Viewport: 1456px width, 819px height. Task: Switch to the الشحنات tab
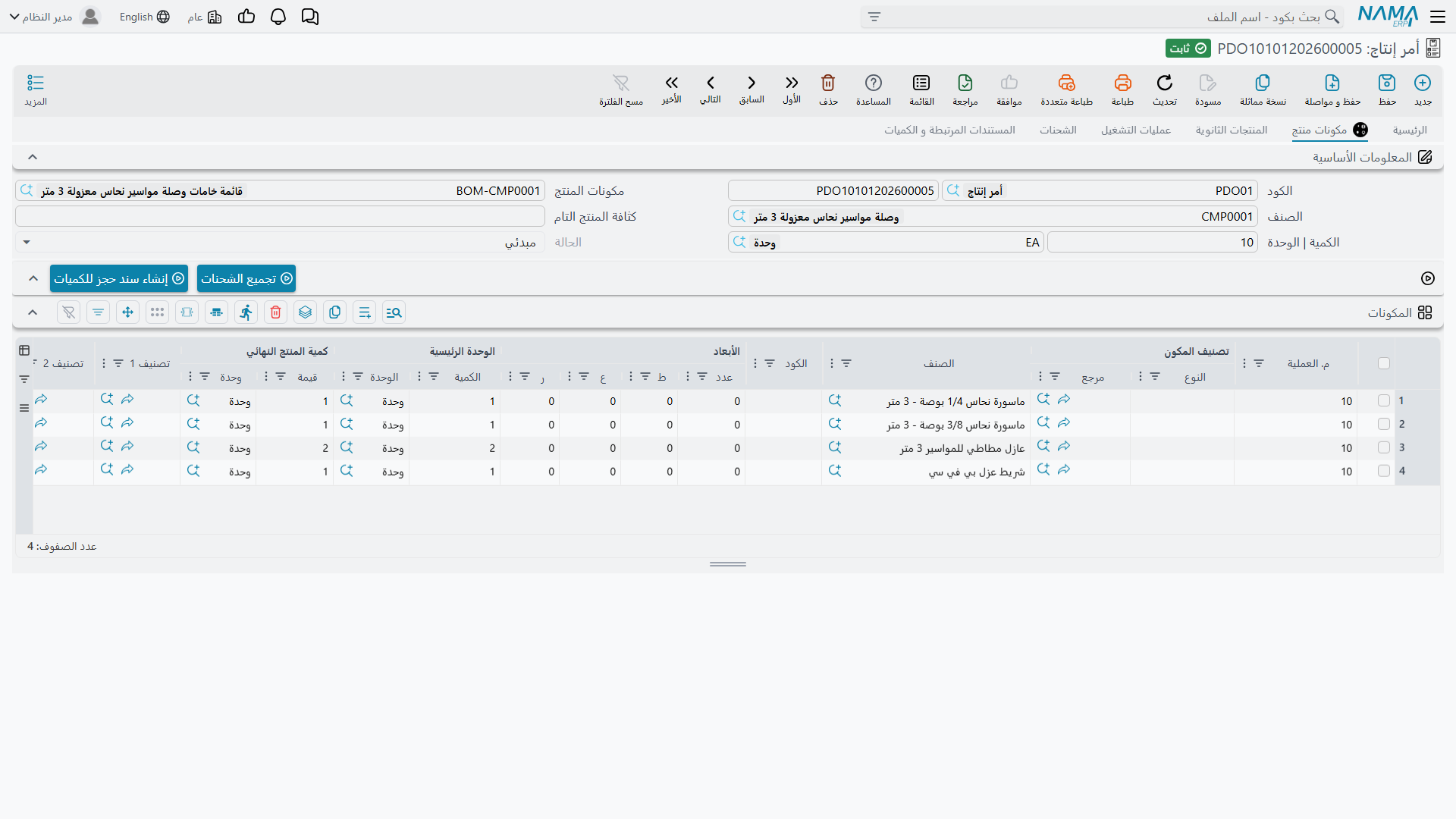pyautogui.click(x=1058, y=130)
